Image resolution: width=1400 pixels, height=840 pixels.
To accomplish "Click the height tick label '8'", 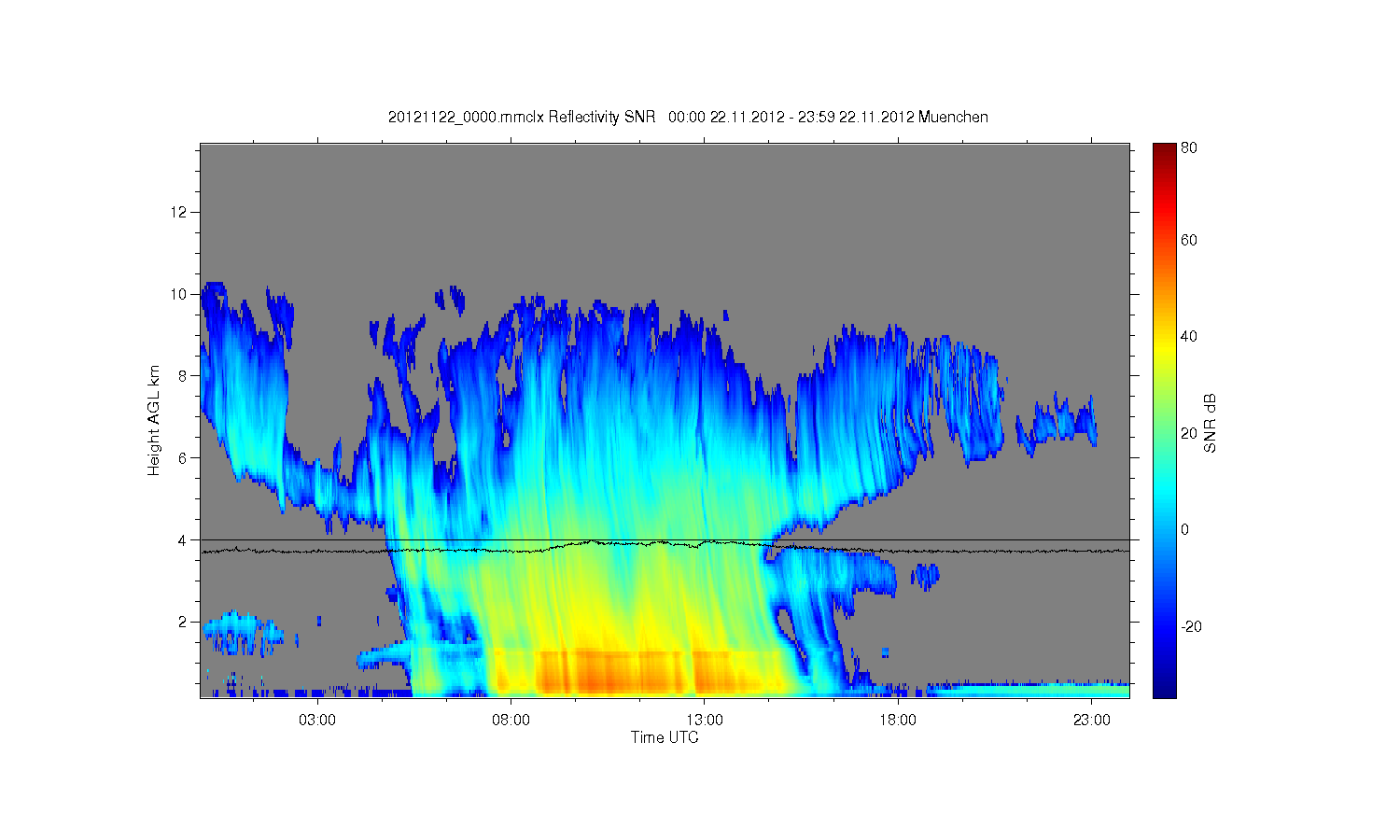I will click(x=184, y=375).
